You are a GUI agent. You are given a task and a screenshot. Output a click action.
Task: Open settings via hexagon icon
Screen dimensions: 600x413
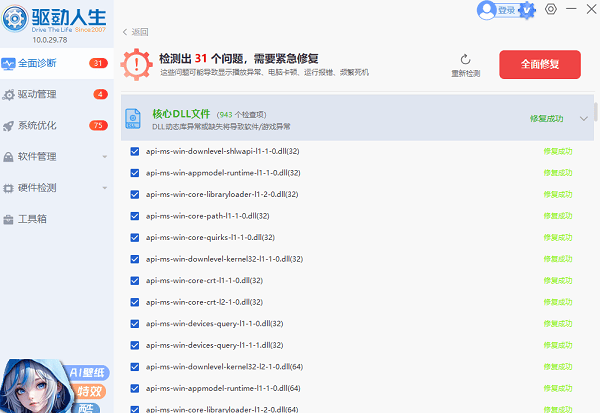(x=551, y=9)
